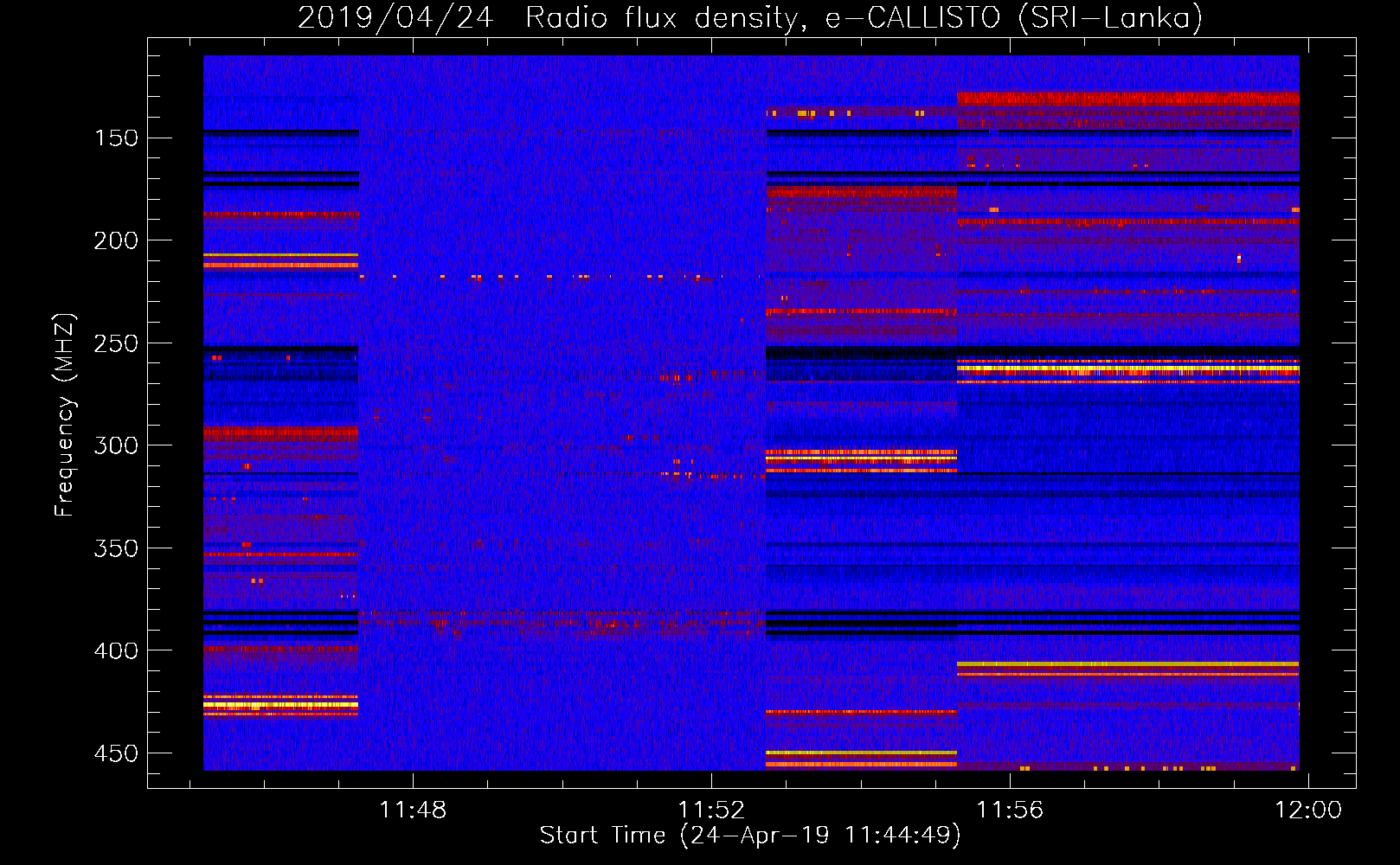Click the 400 frequency tick label
Viewport: 1400px width, 865px height.
click(x=116, y=650)
